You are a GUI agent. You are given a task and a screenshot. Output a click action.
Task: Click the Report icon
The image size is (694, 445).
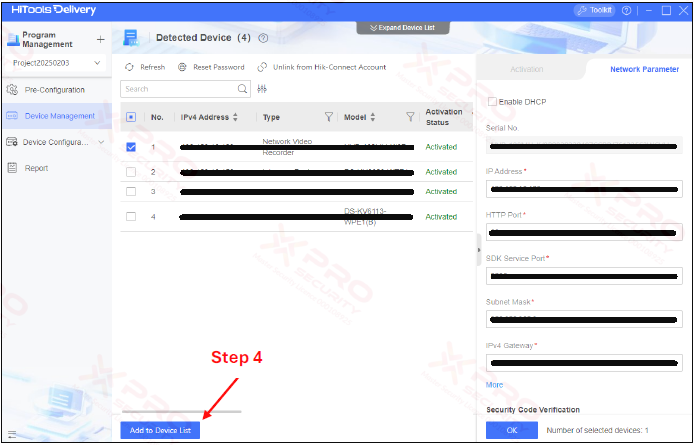12,168
